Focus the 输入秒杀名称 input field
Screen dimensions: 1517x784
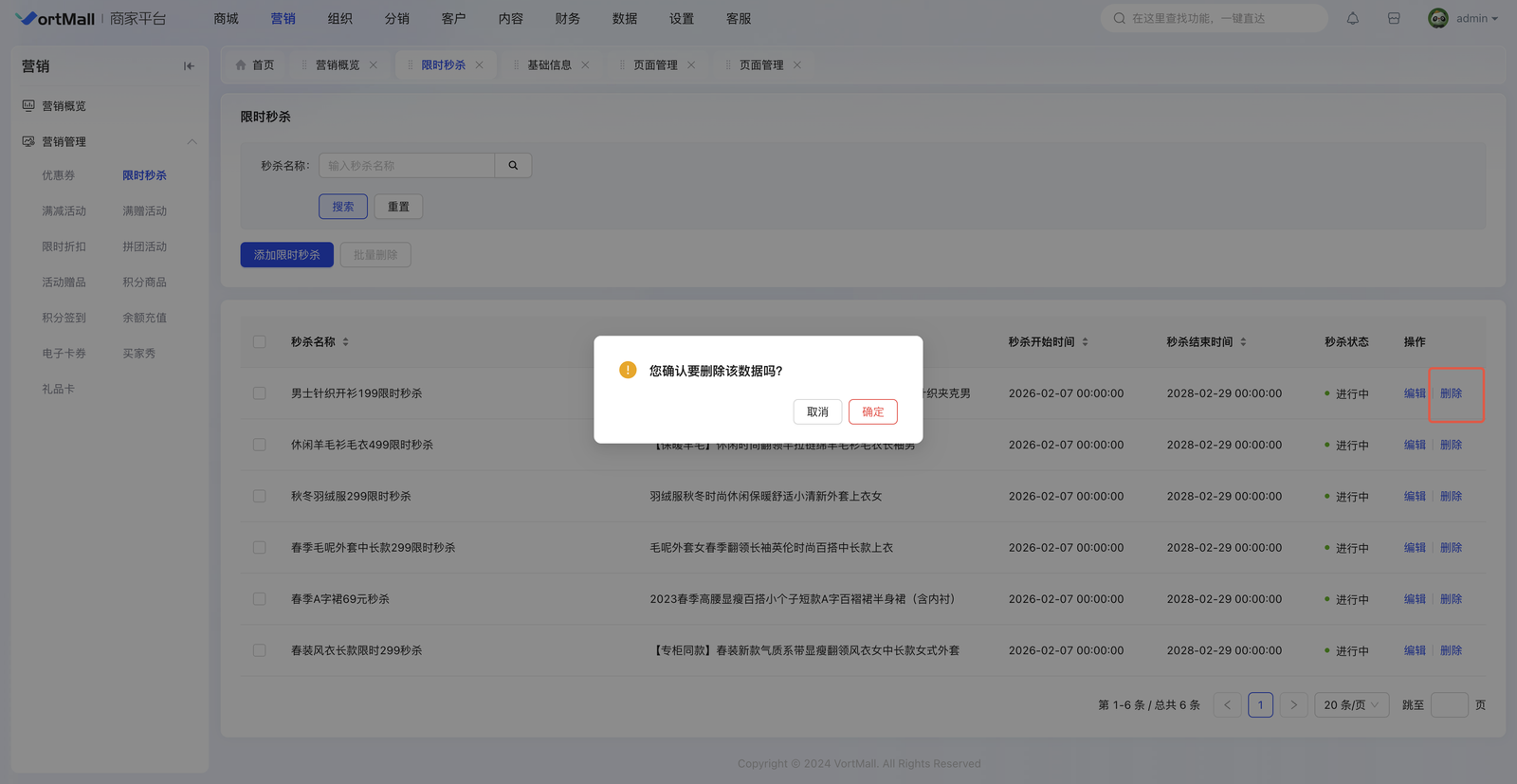pyautogui.click(x=407, y=166)
